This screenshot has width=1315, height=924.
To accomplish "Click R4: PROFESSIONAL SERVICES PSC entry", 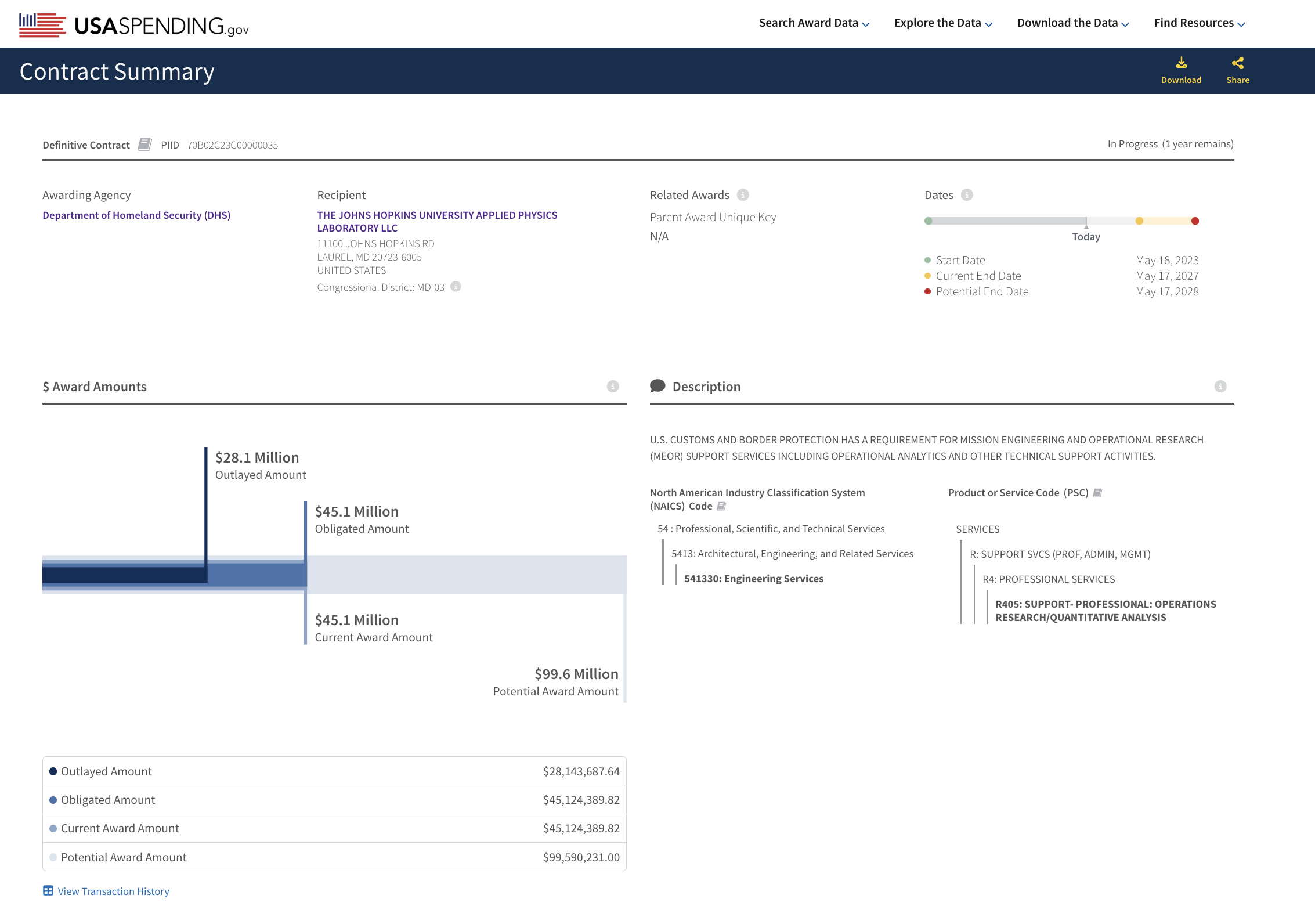I will (x=1048, y=579).
